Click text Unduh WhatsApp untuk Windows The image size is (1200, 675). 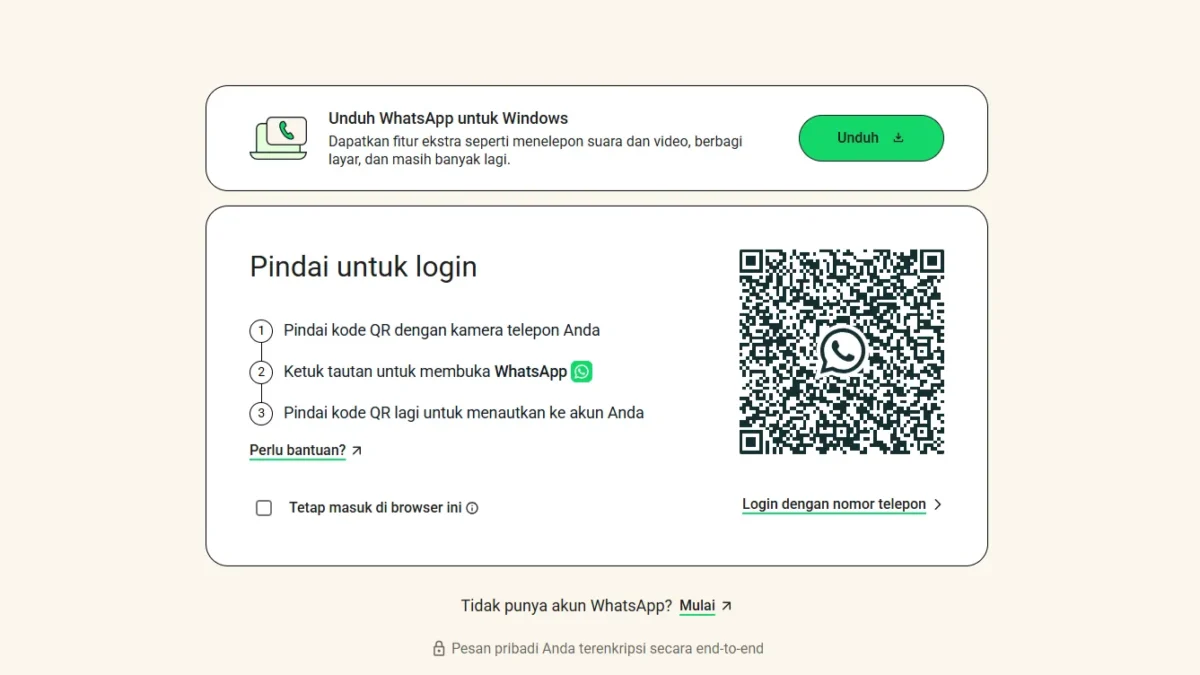coord(448,118)
